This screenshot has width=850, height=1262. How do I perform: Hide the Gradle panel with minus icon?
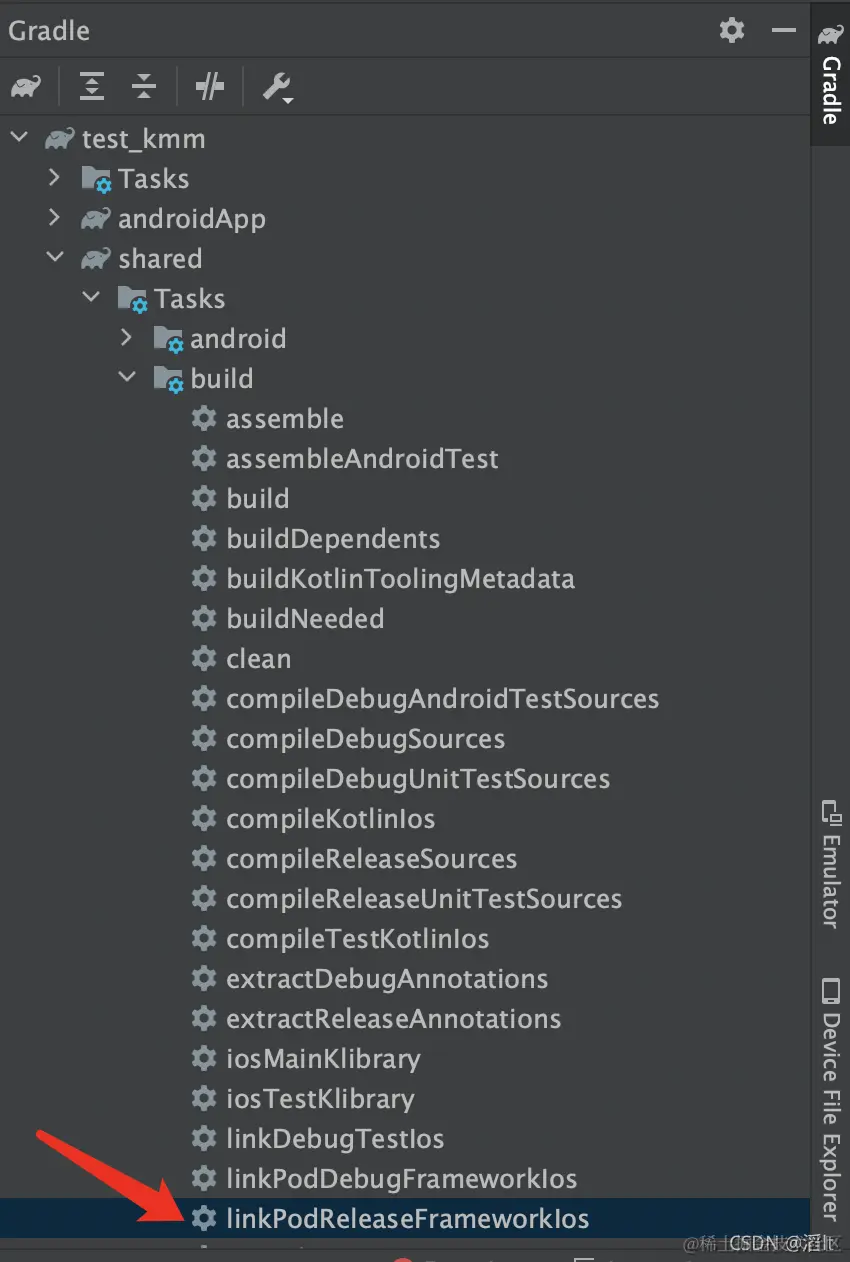[784, 30]
